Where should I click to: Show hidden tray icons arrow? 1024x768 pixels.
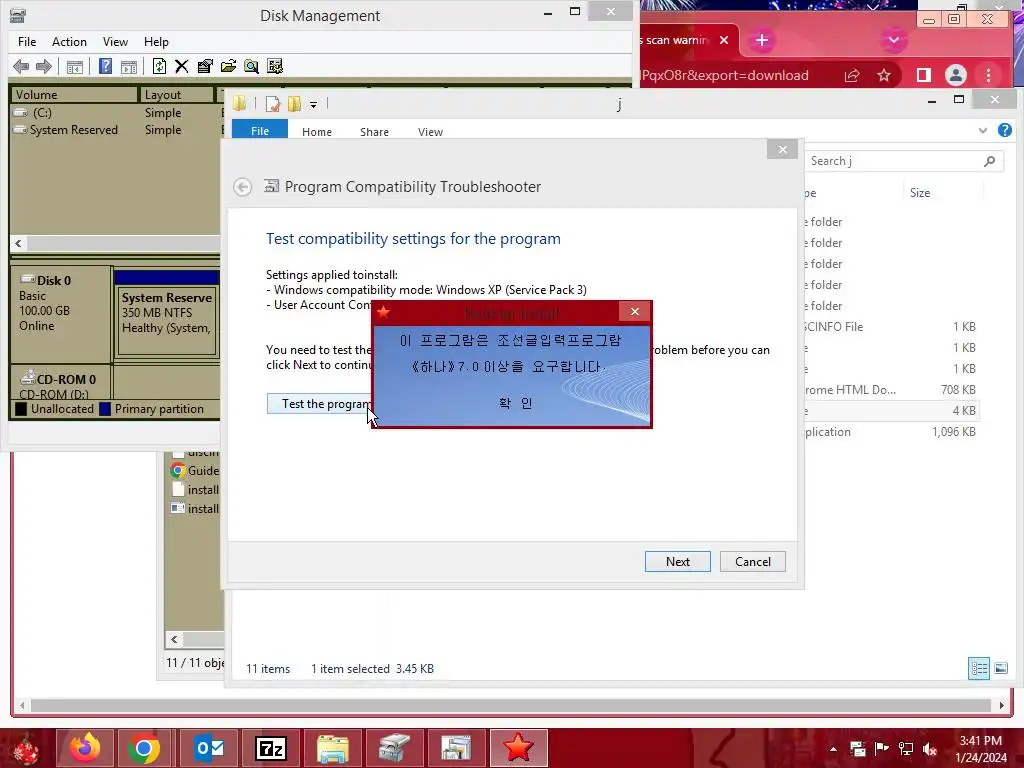pyautogui.click(x=833, y=749)
